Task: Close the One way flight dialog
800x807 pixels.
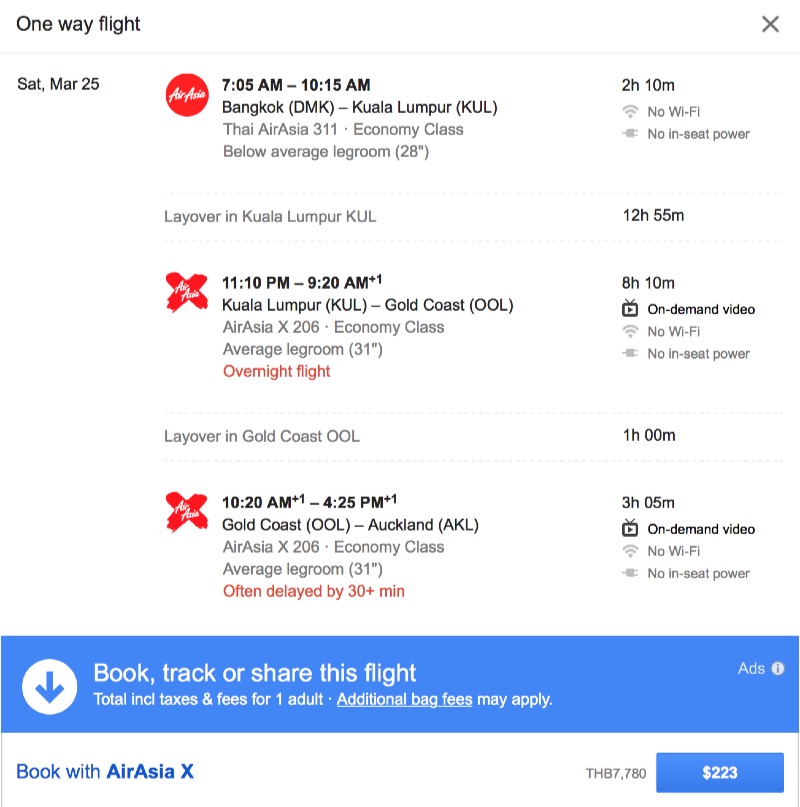Action: pos(770,25)
